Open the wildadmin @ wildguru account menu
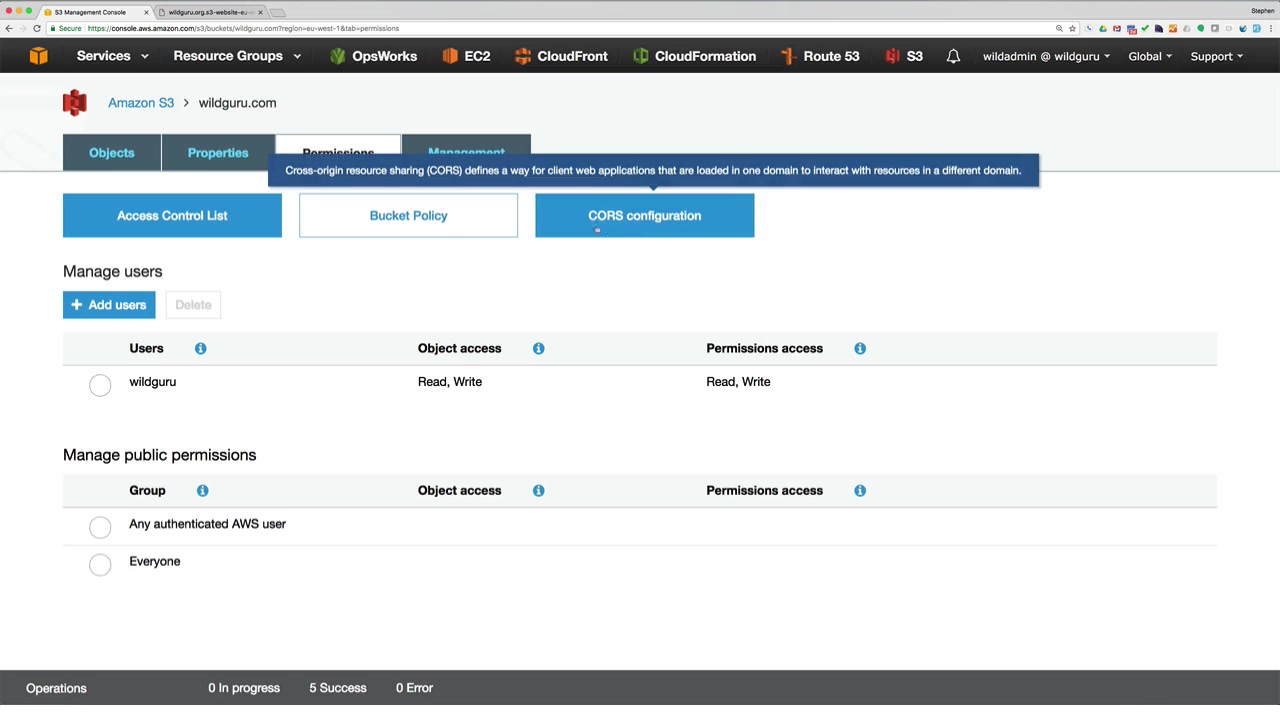This screenshot has width=1280, height=720. (x=1046, y=56)
